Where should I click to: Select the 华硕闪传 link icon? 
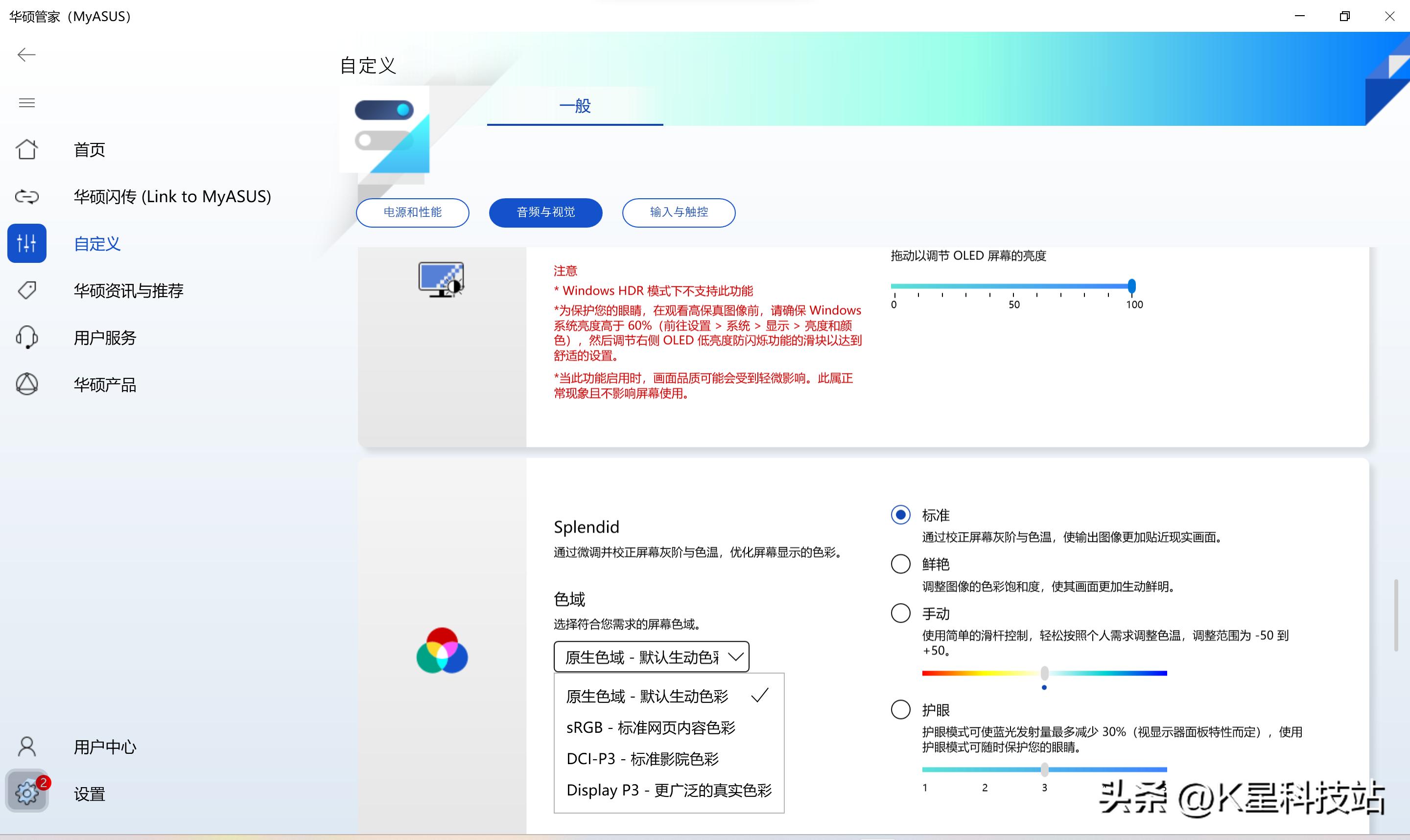[x=26, y=196]
